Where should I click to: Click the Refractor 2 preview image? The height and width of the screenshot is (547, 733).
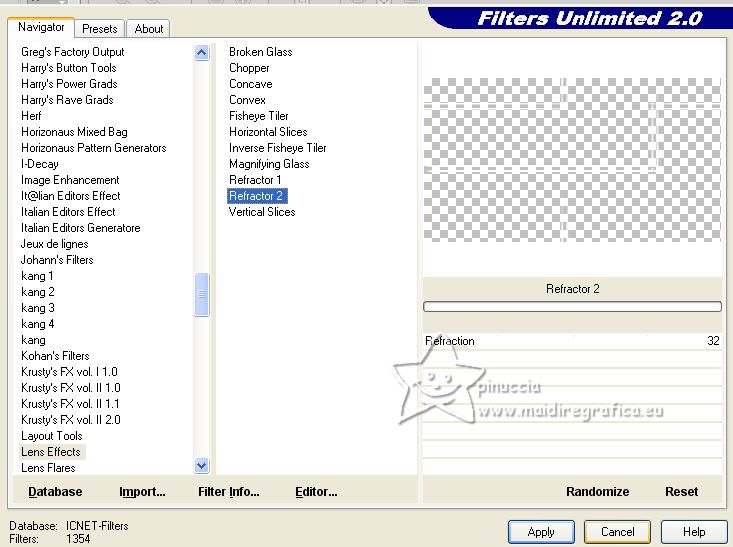572,160
